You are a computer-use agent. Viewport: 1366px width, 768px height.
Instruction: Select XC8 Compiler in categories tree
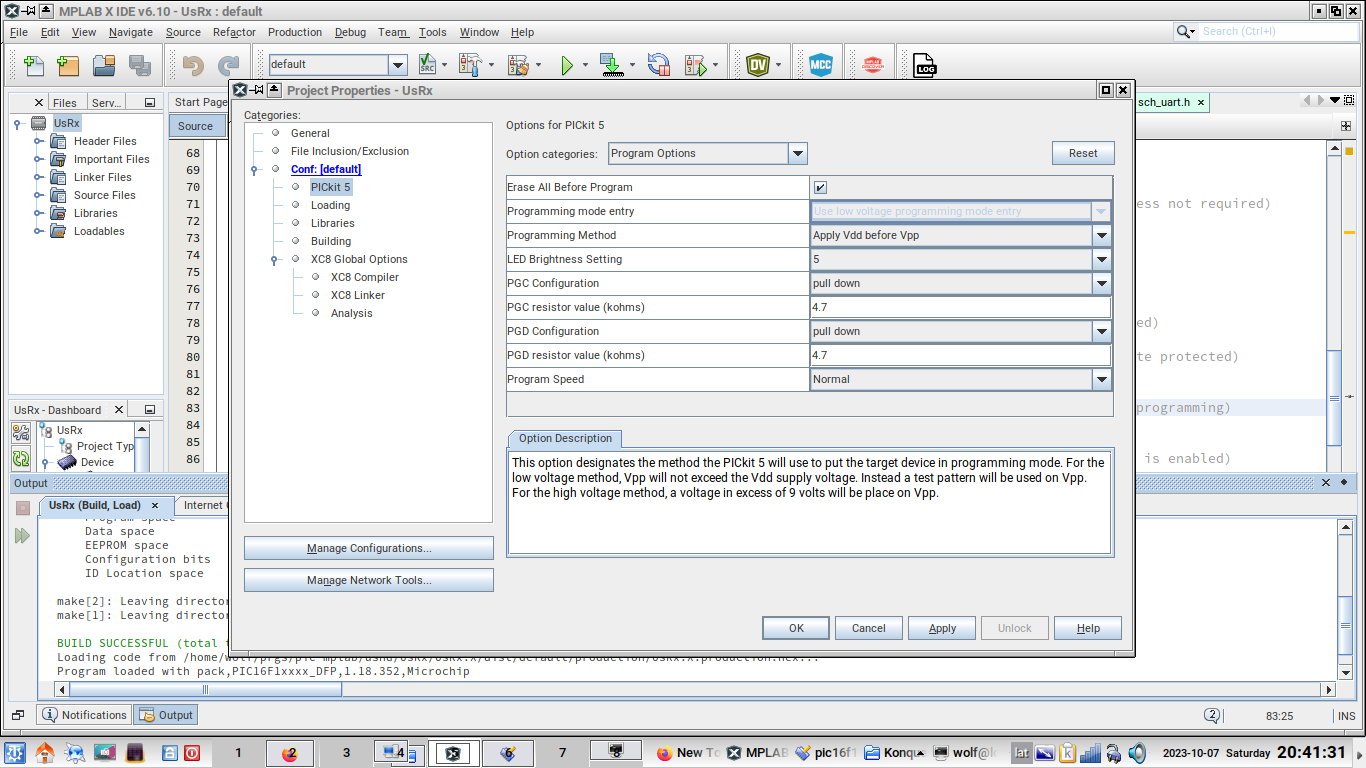(x=364, y=277)
